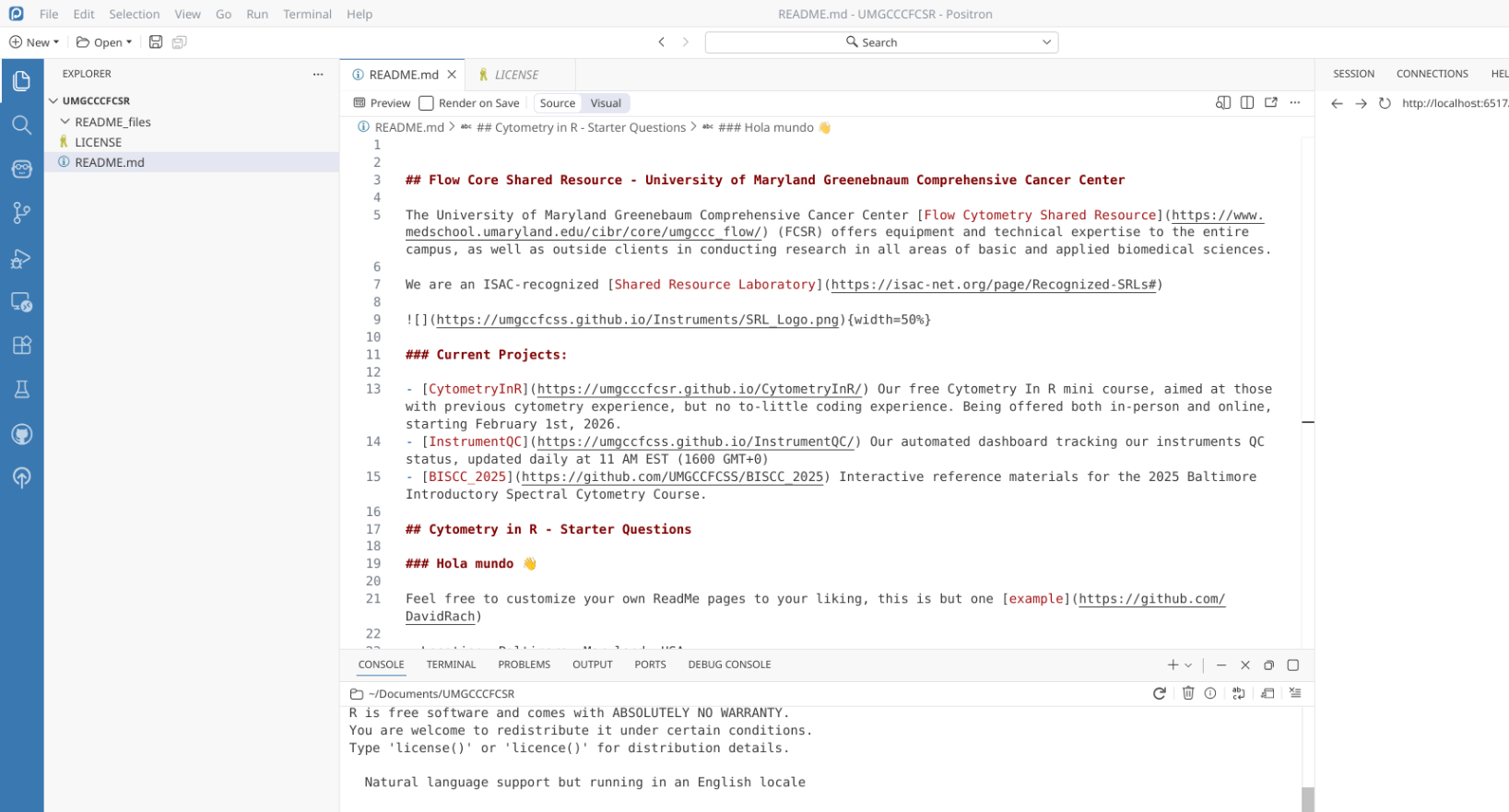Expand the new console dropdown arrow
The image size is (1509, 812).
tap(1188, 665)
